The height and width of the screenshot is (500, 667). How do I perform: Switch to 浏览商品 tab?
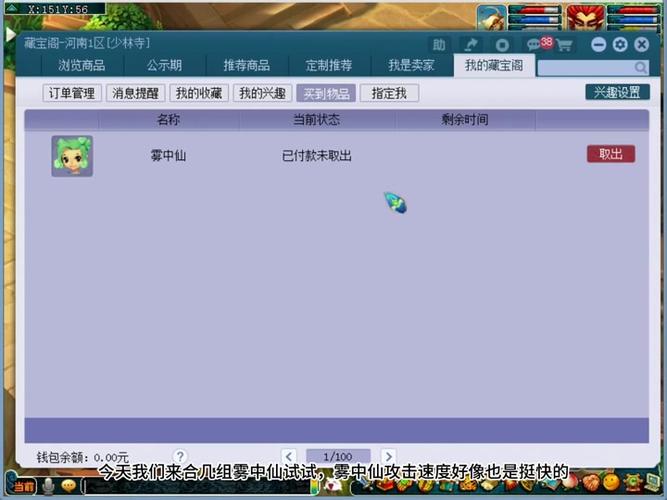(x=82, y=65)
